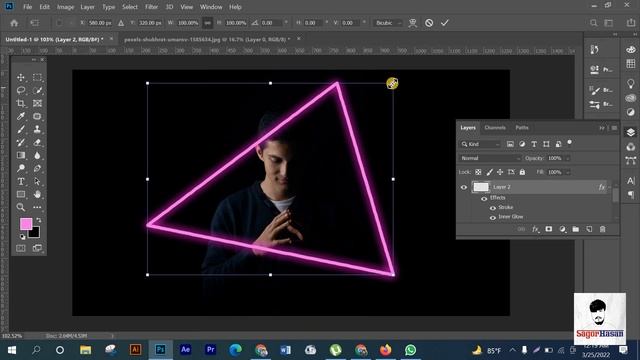The height and width of the screenshot is (360, 640).
Task: Open the Layers panel menu
Action: tap(614, 128)
